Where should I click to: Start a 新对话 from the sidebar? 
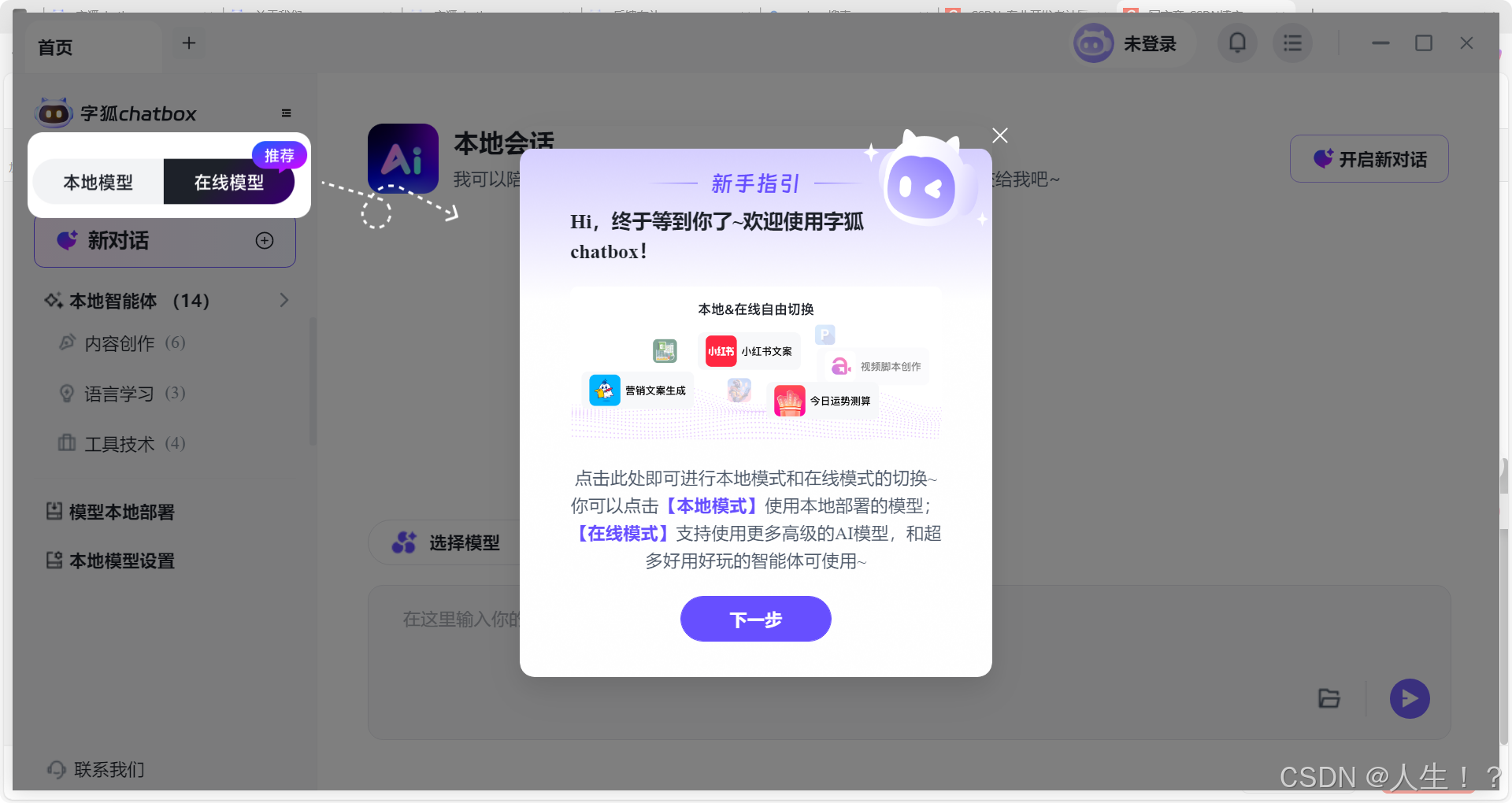(165, 241)
